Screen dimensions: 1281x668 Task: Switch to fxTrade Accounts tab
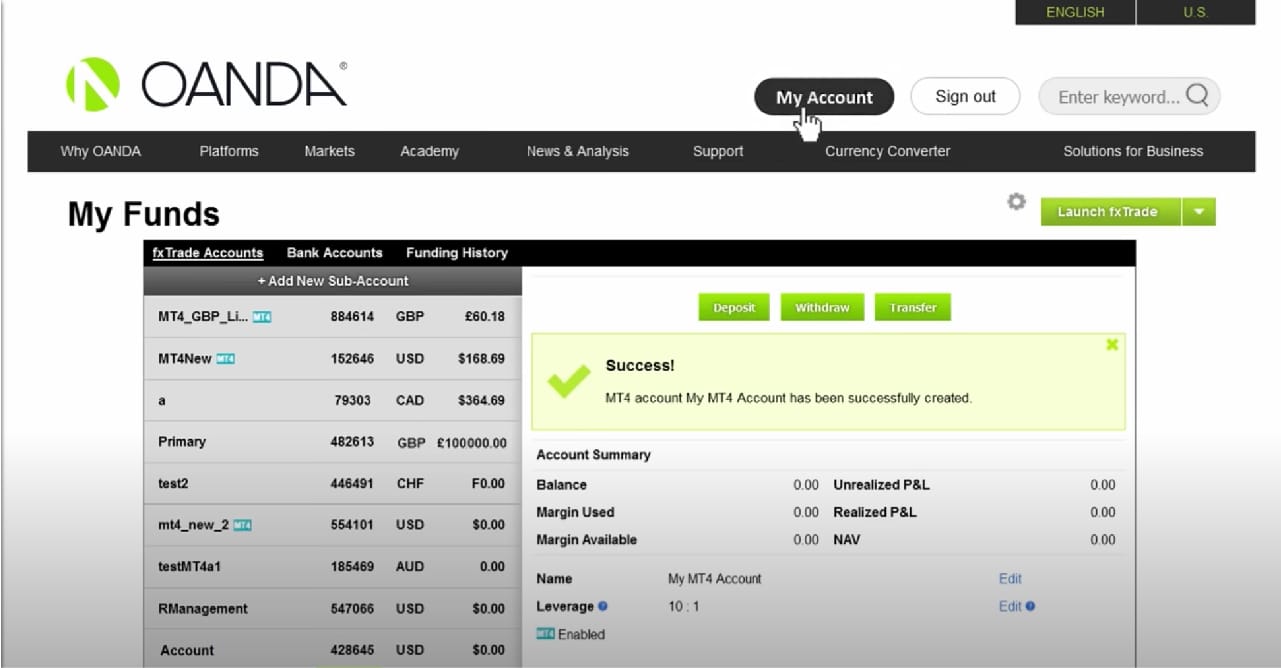coord(208,253)
